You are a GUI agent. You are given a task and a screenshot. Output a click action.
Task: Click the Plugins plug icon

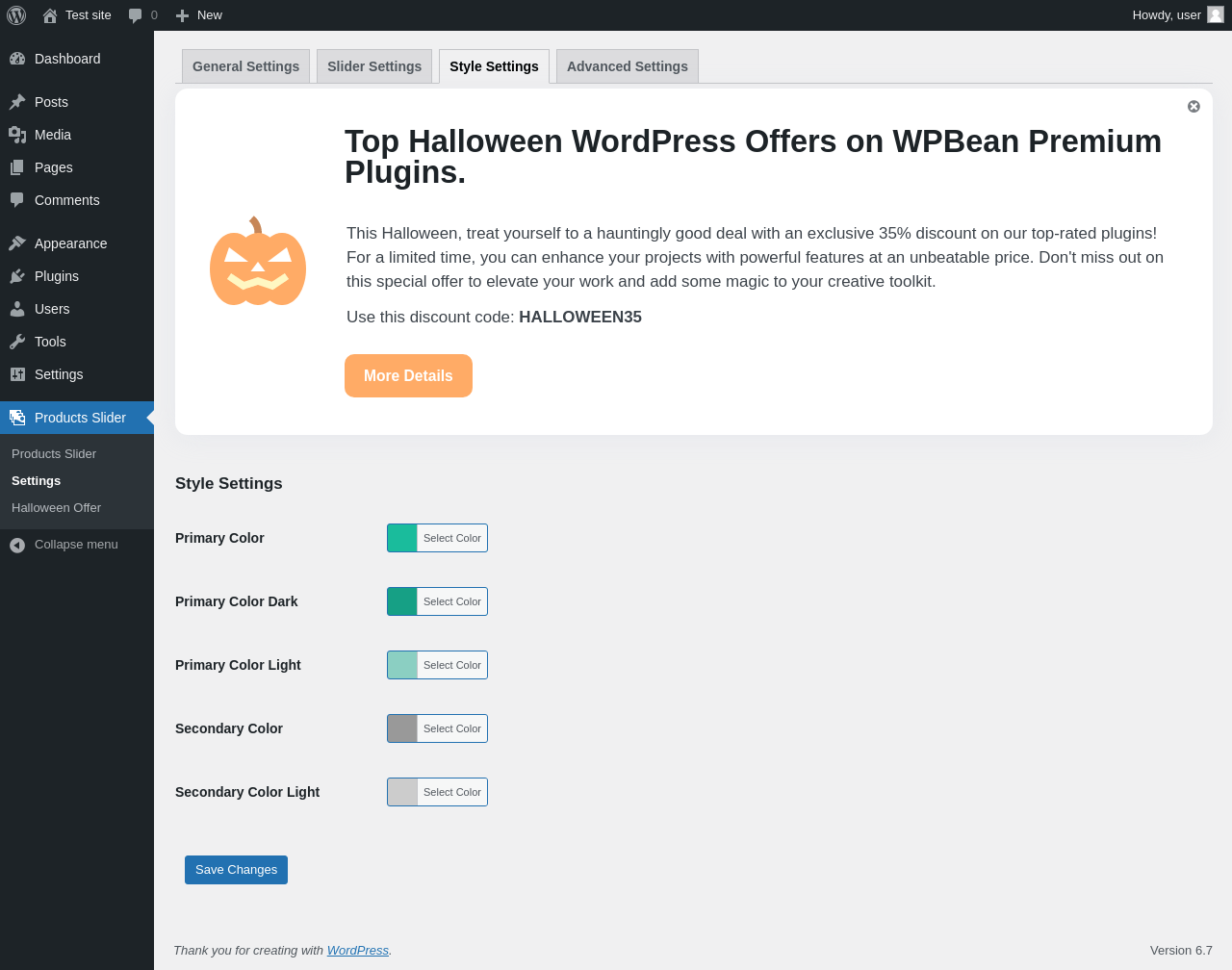click(17, 276)
